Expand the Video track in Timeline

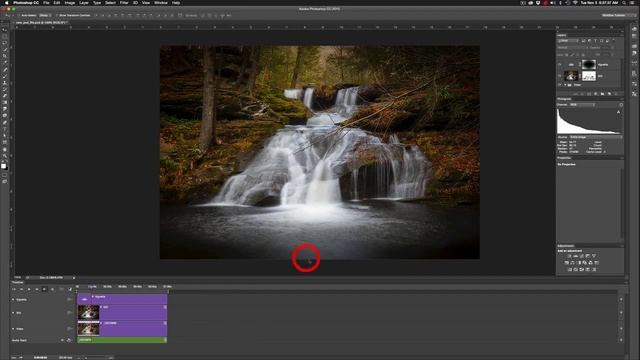coord(13,329)
